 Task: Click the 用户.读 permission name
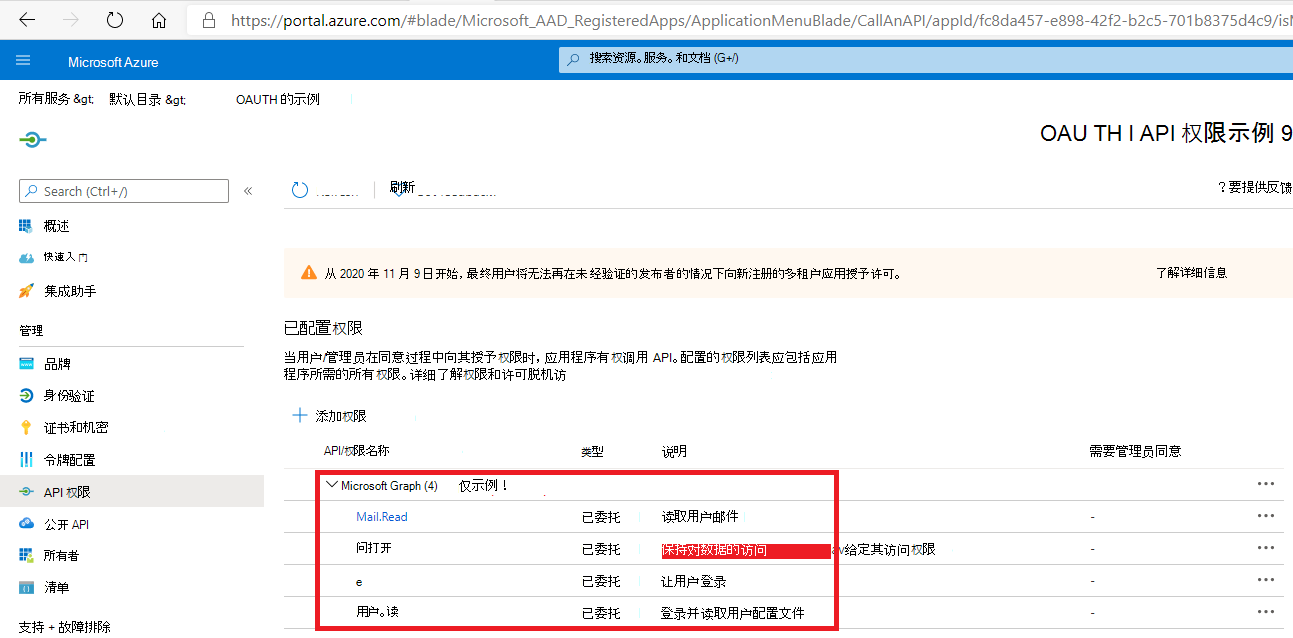(x=378, y=612)
